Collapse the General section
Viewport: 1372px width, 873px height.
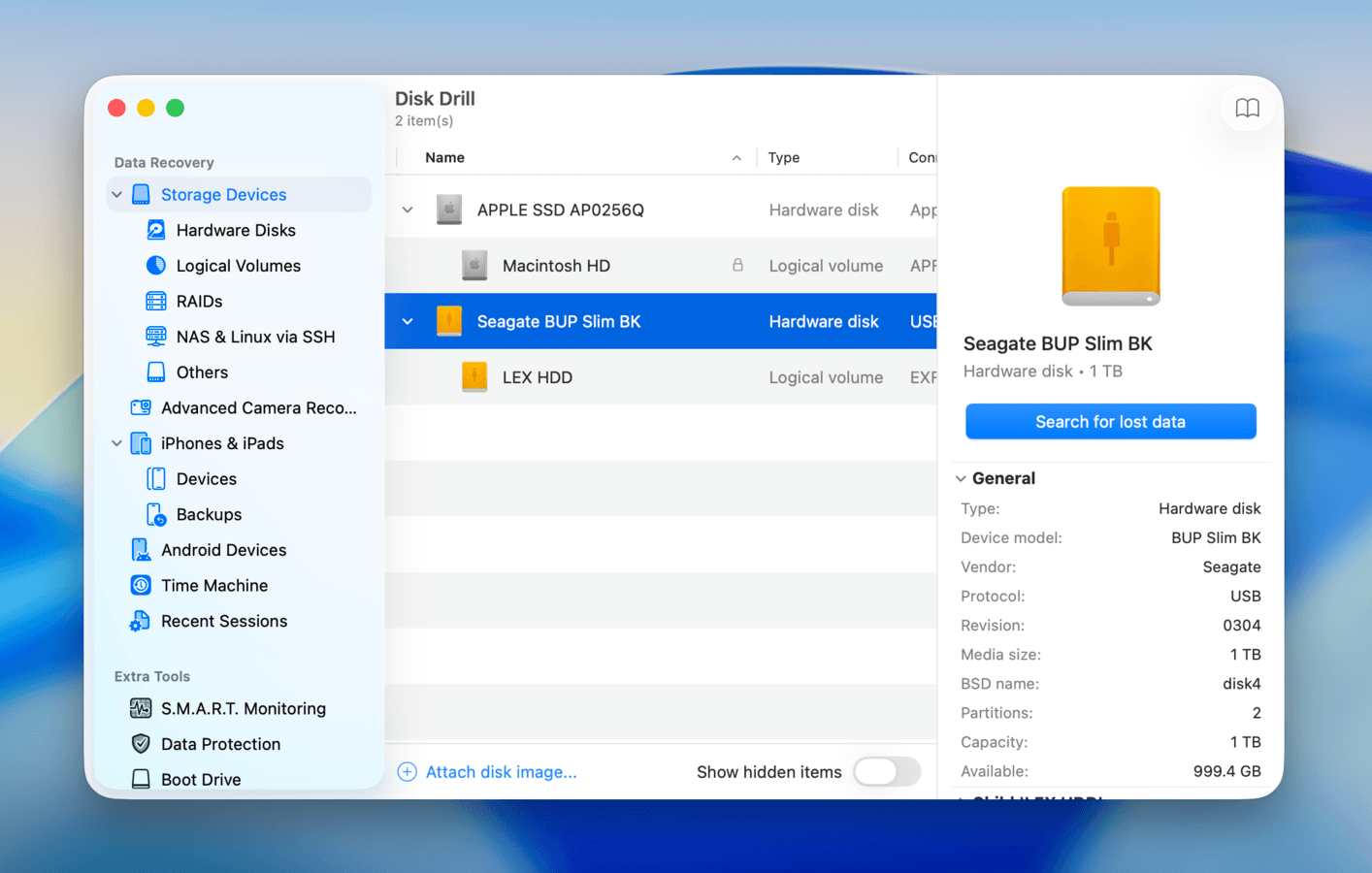coord(961,478)
